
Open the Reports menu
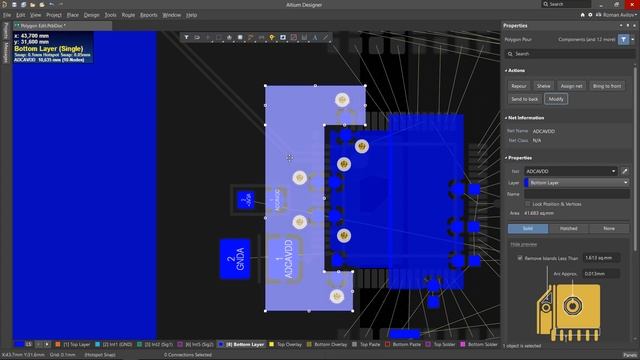coord(149,15)
